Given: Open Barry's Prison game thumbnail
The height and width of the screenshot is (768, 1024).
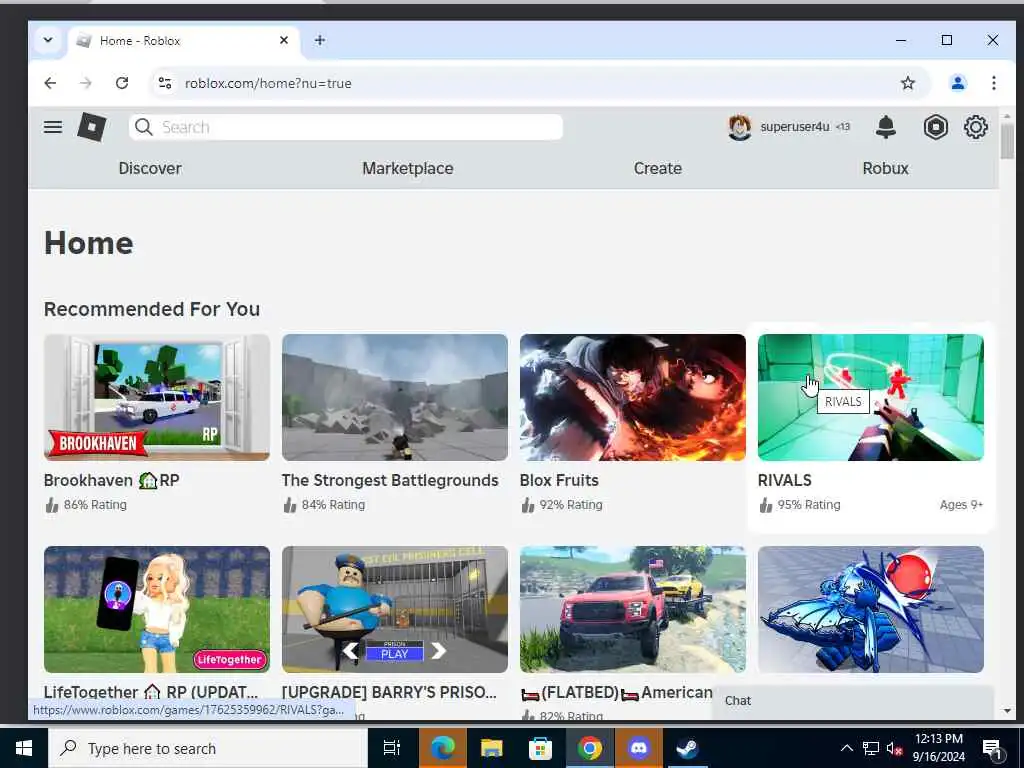Looking at the screenshot, I should pos(394,609).
